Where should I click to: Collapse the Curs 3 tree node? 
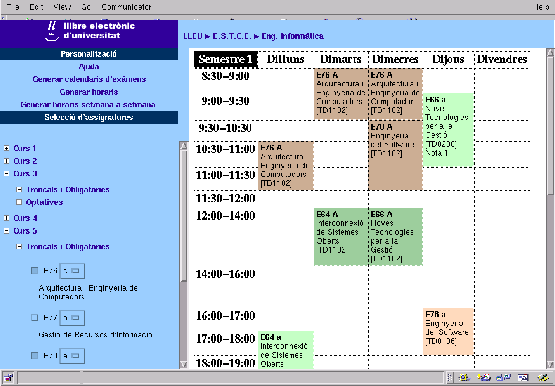pos(6,174)
